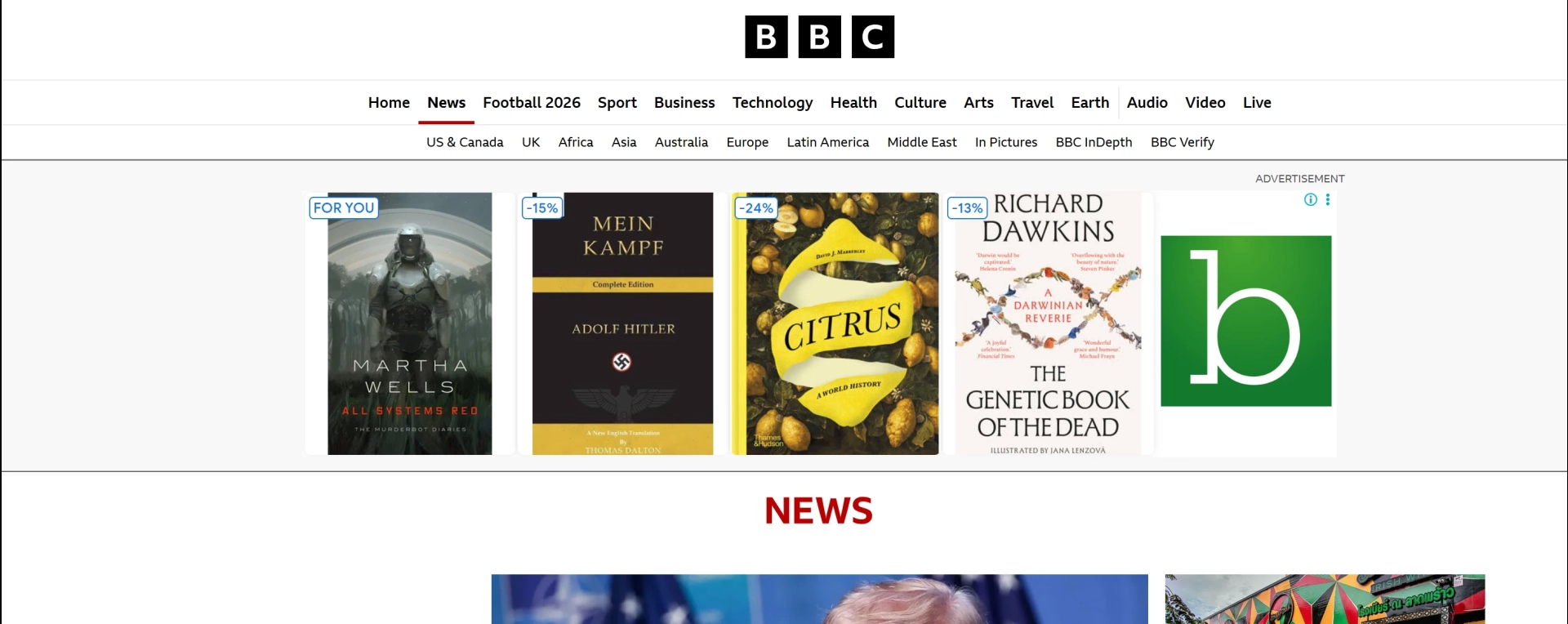Click the Mein Kampf book cover ad
Viewport: 1568px width, 624px height.
pyautogui.click(x=622, y=323)
